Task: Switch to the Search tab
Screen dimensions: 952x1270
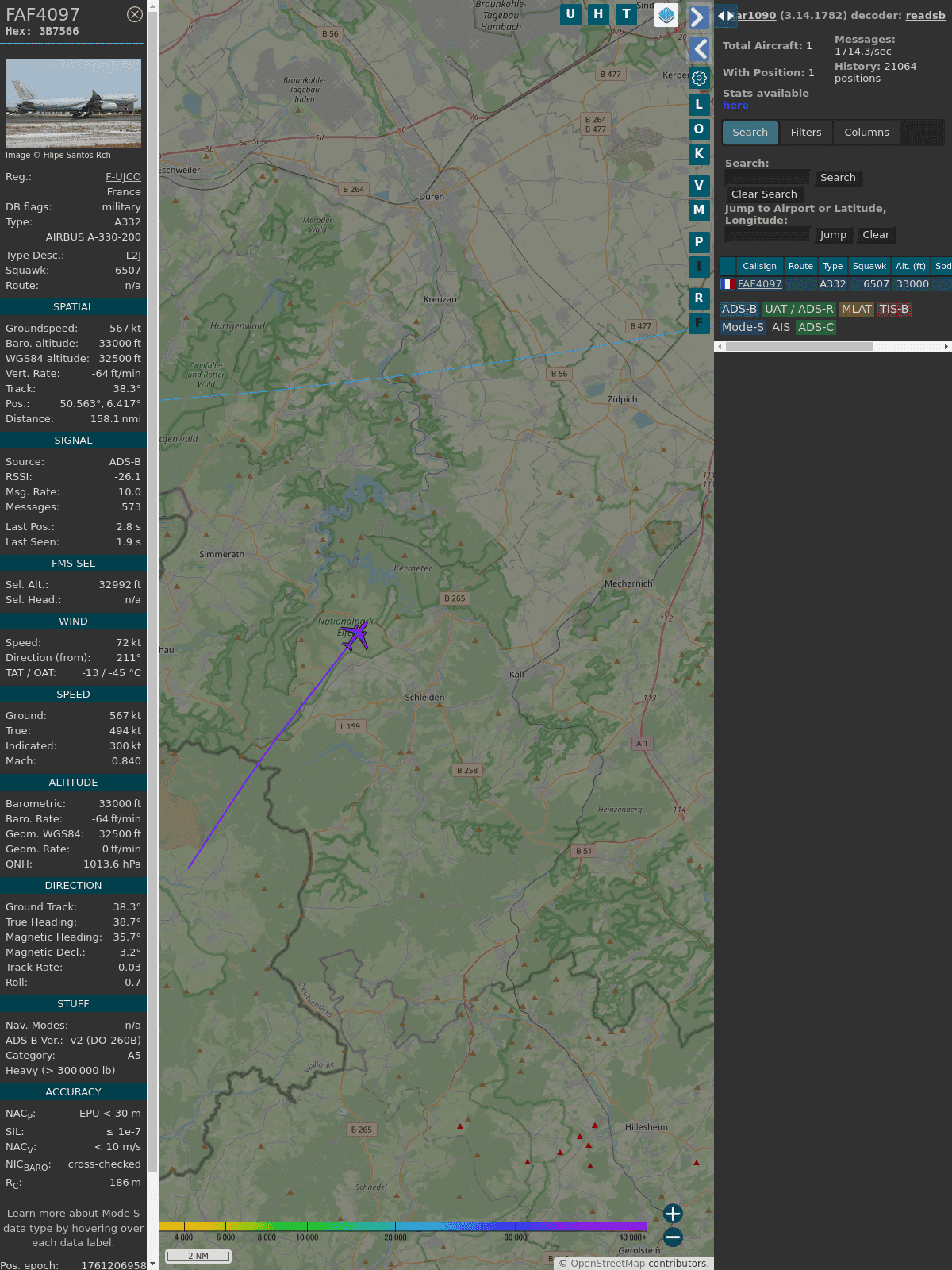Action: [750, 133]
